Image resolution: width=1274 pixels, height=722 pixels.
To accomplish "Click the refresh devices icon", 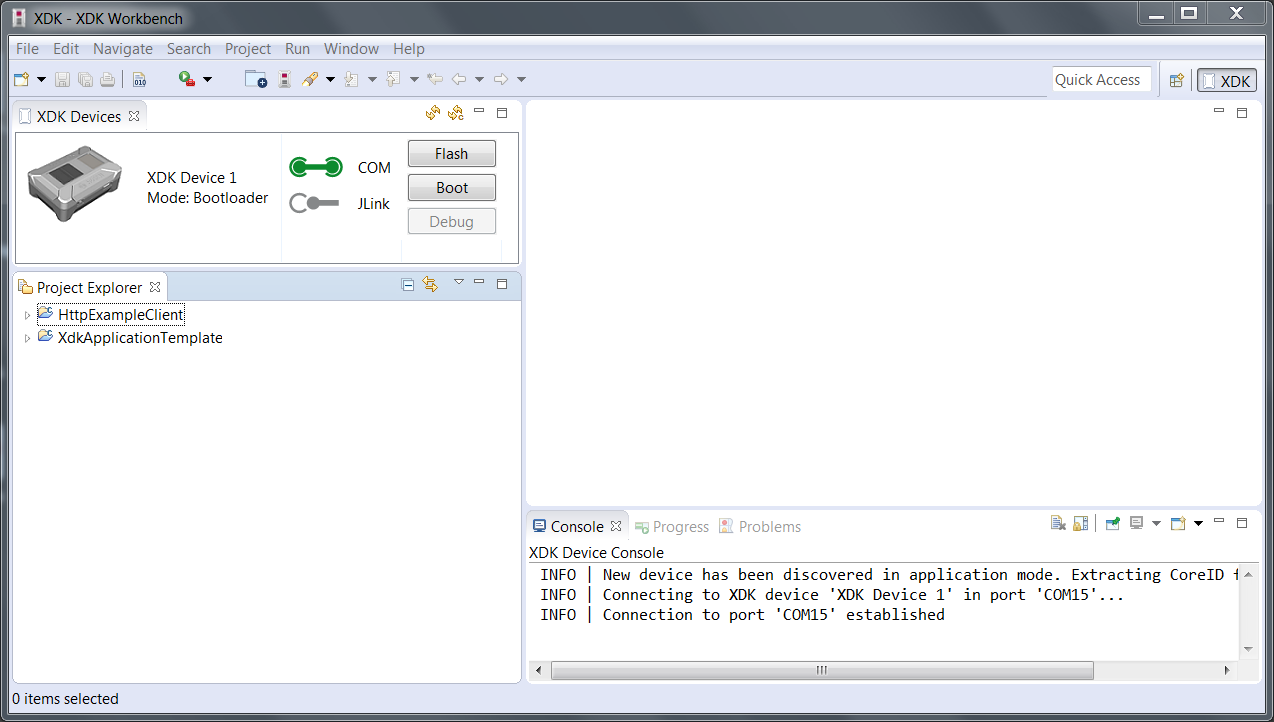I will pyautogui.click(x=433, y=113).
